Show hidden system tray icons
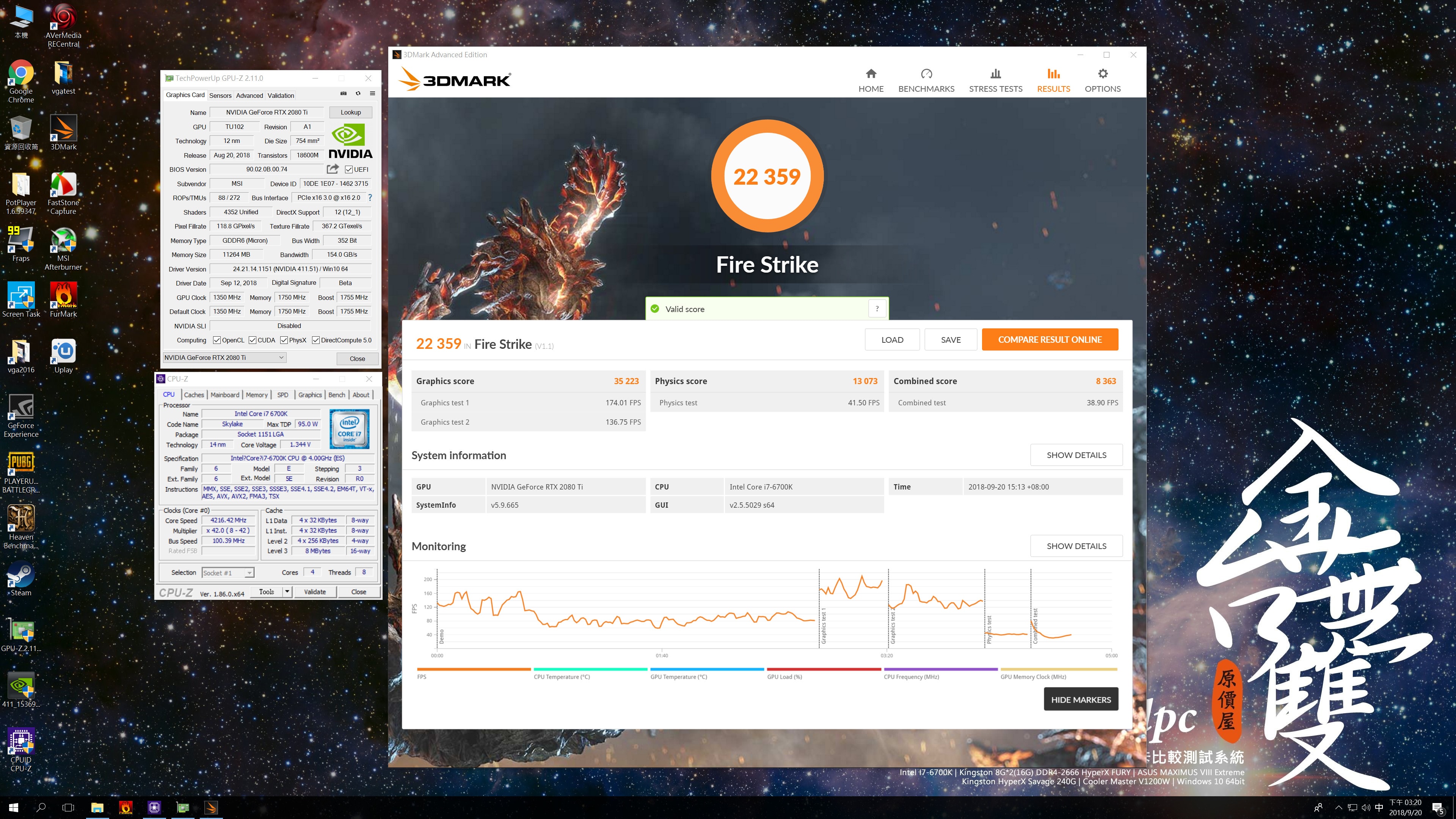Screen dimensions: 1456x819 pos(1338,808)
